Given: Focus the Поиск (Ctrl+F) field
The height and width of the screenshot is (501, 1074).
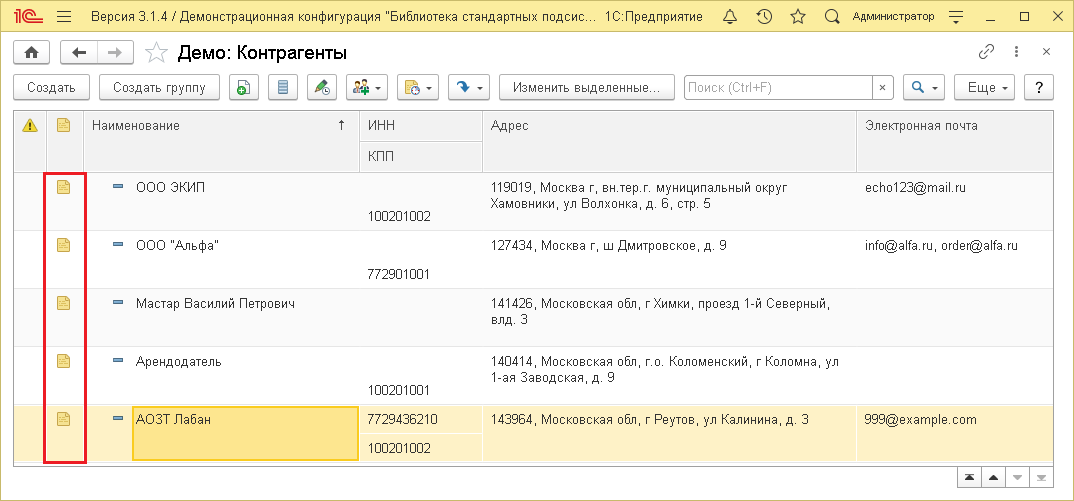Looking at the screenshot, I should [x=778, y=88].
